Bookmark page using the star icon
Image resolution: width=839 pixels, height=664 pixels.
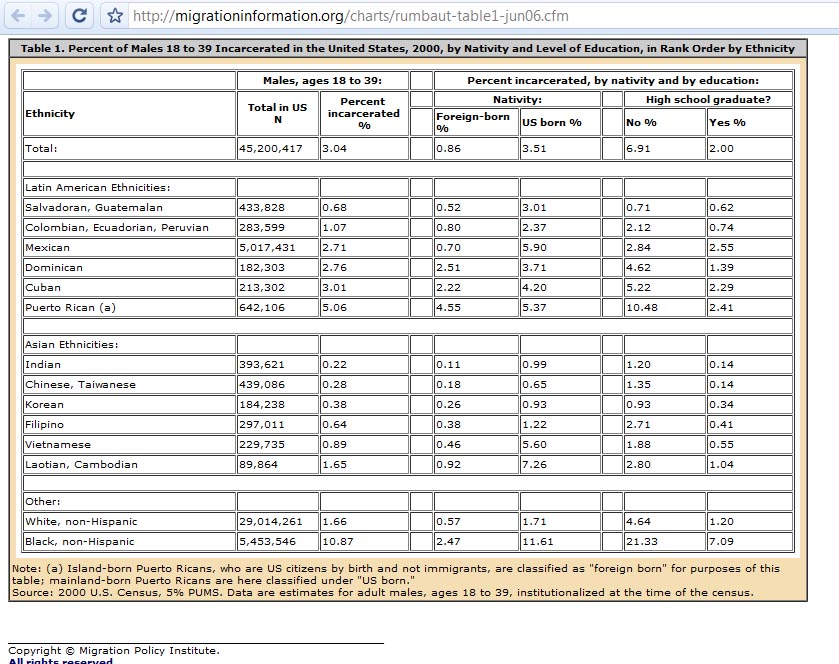point(115,16)
